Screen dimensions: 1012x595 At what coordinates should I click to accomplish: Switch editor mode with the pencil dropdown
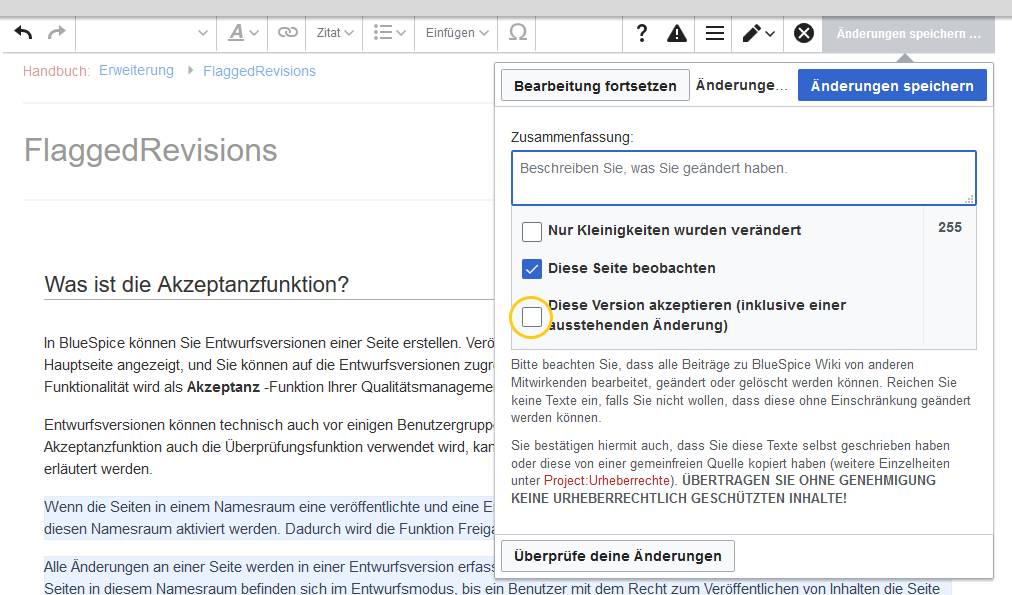(758, 33)
